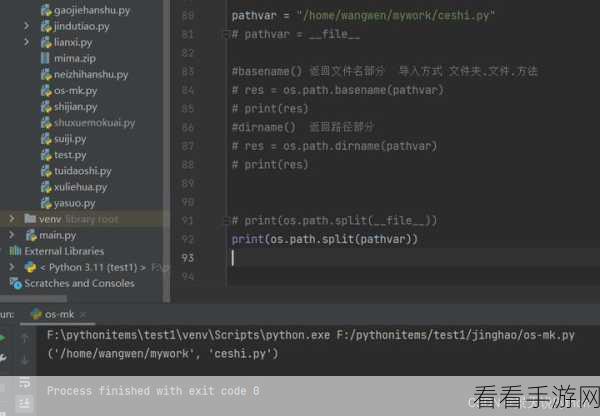Expand main.py node chevron

[x=12, y=235]
